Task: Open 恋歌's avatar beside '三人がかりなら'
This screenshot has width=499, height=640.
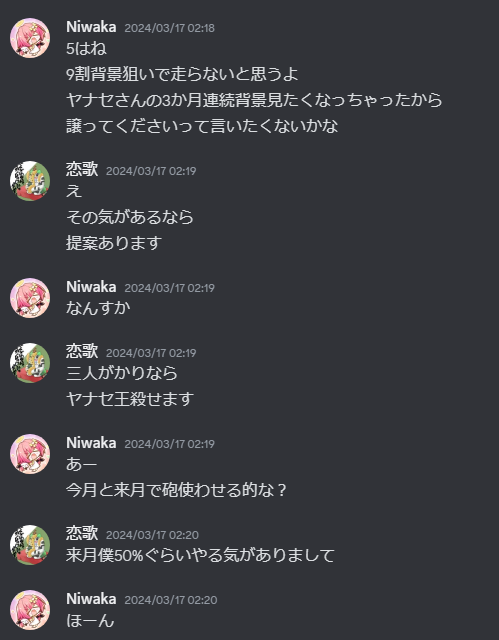Action: coord(30,363)
